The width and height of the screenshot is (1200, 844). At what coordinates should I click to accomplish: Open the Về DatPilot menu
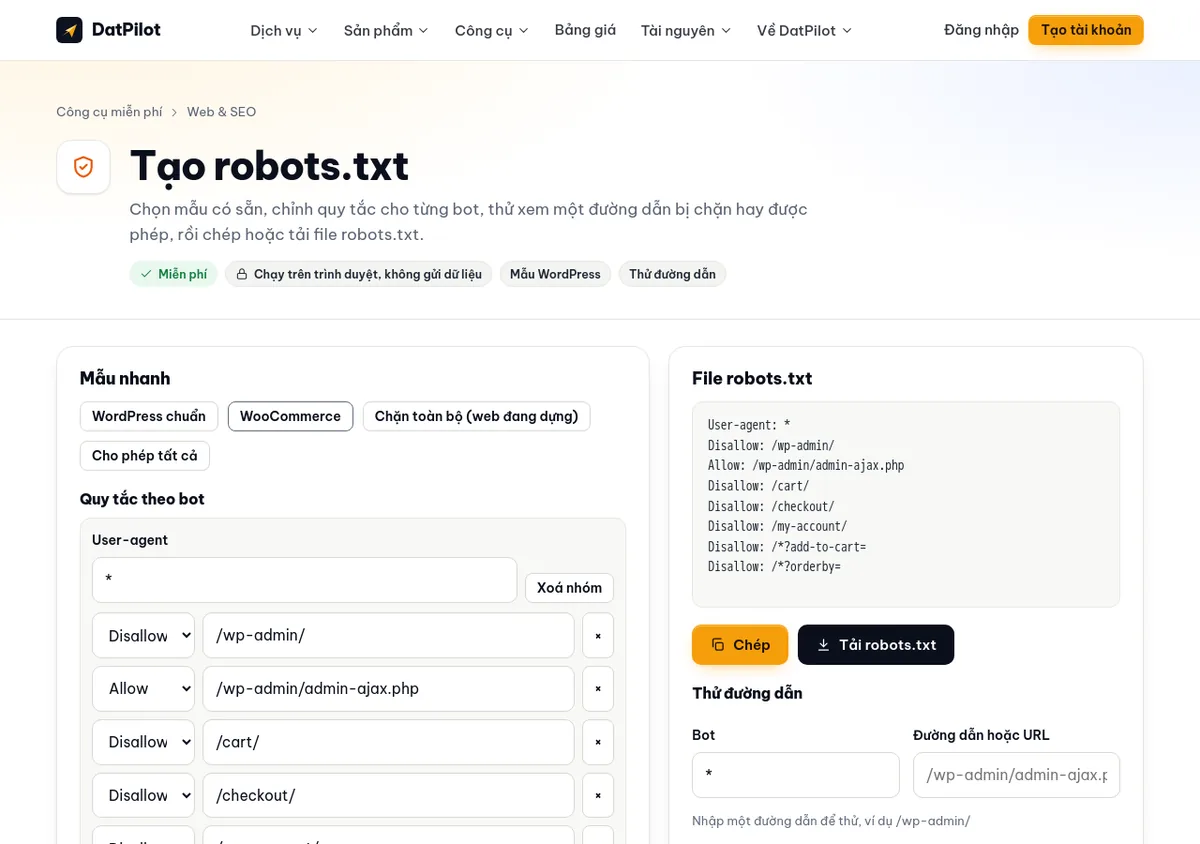805,31
